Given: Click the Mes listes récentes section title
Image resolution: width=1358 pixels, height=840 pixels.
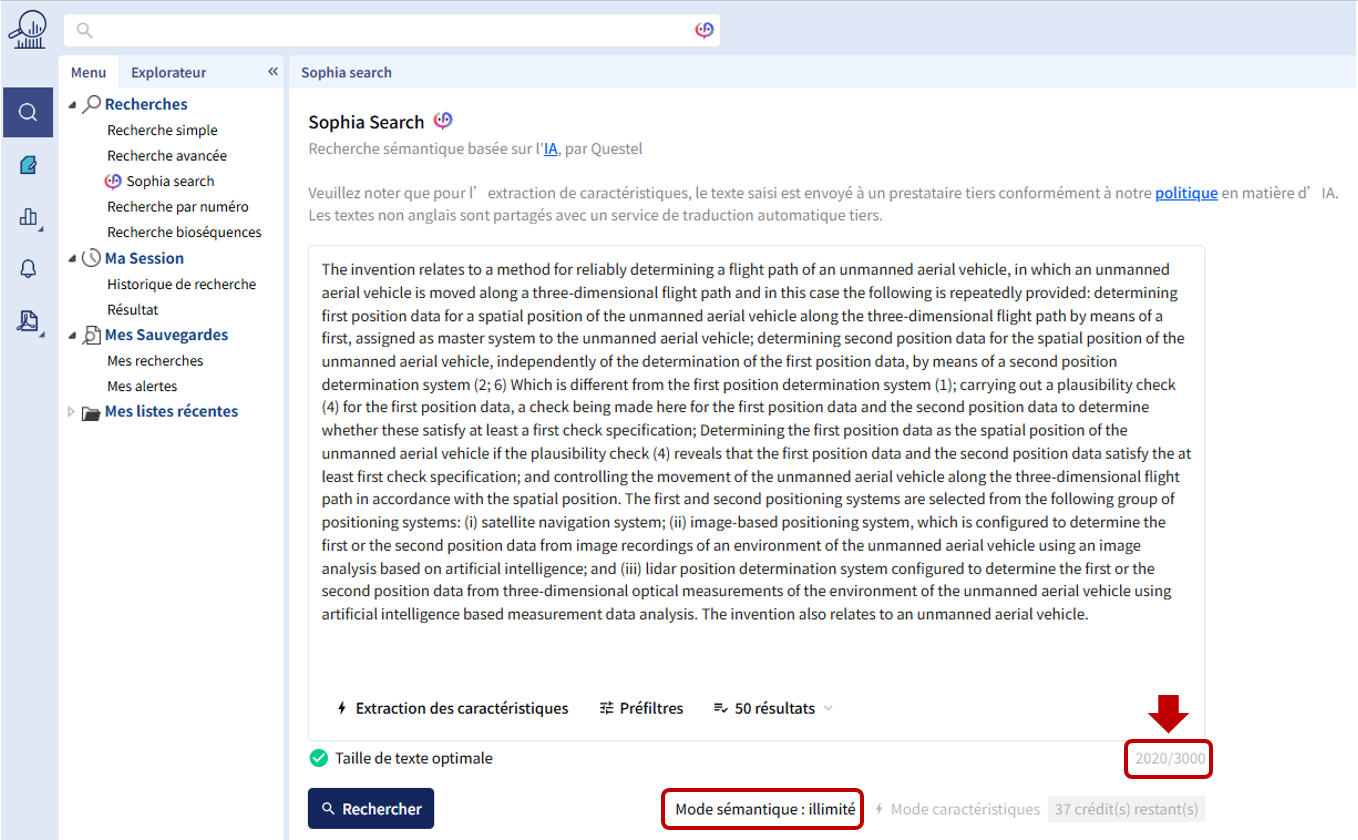Looking at the screenshot, I should 171,412.
